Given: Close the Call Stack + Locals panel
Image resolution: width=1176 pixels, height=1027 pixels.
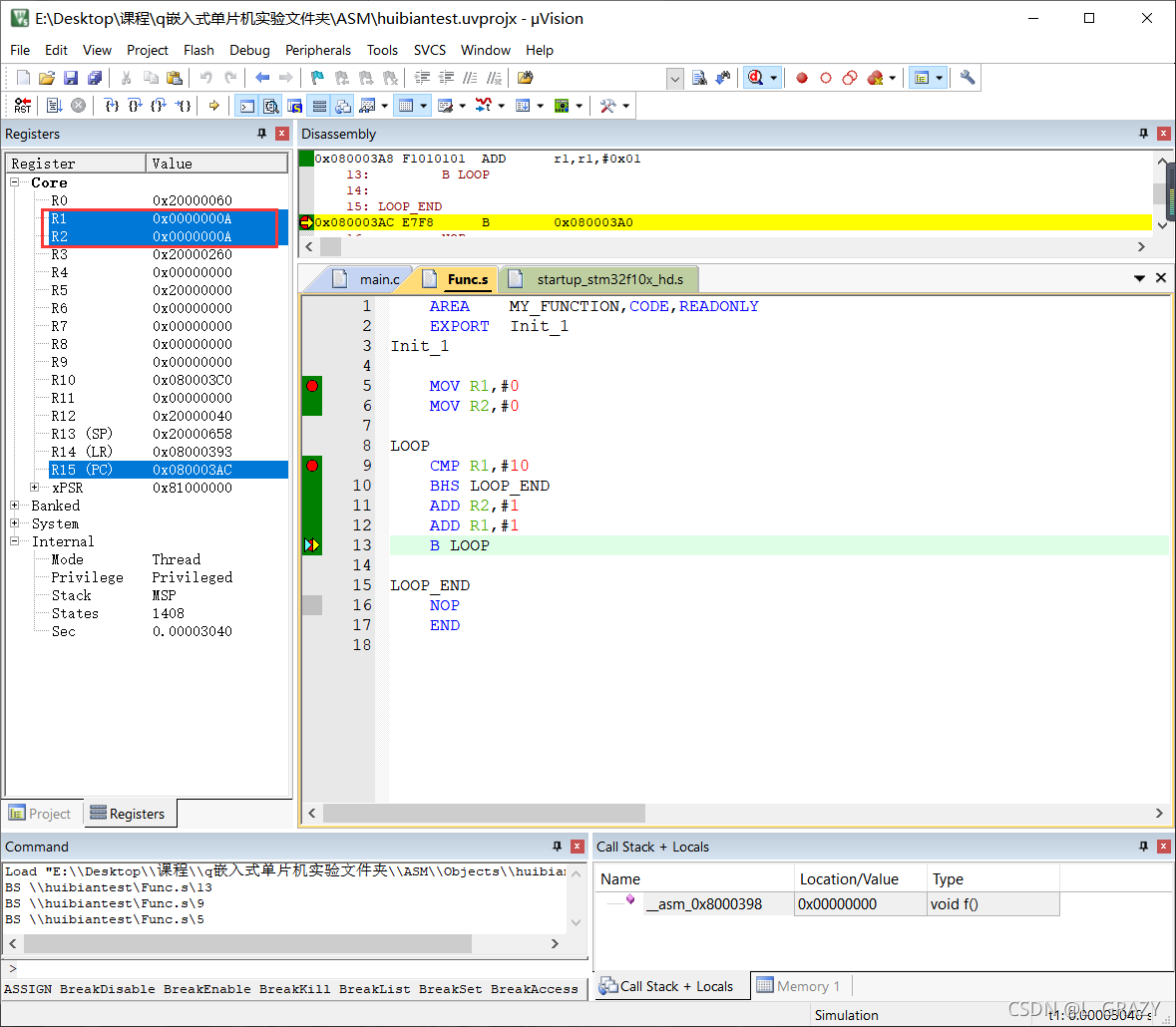Looking at the screenshot, I should click(1163, 847).
